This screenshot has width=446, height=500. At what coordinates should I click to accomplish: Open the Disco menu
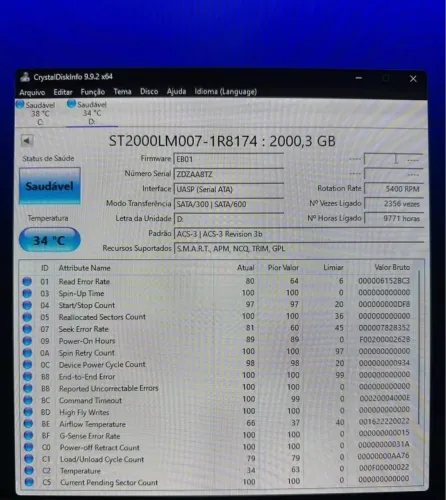pyautogui.click(x=149, y=92)
